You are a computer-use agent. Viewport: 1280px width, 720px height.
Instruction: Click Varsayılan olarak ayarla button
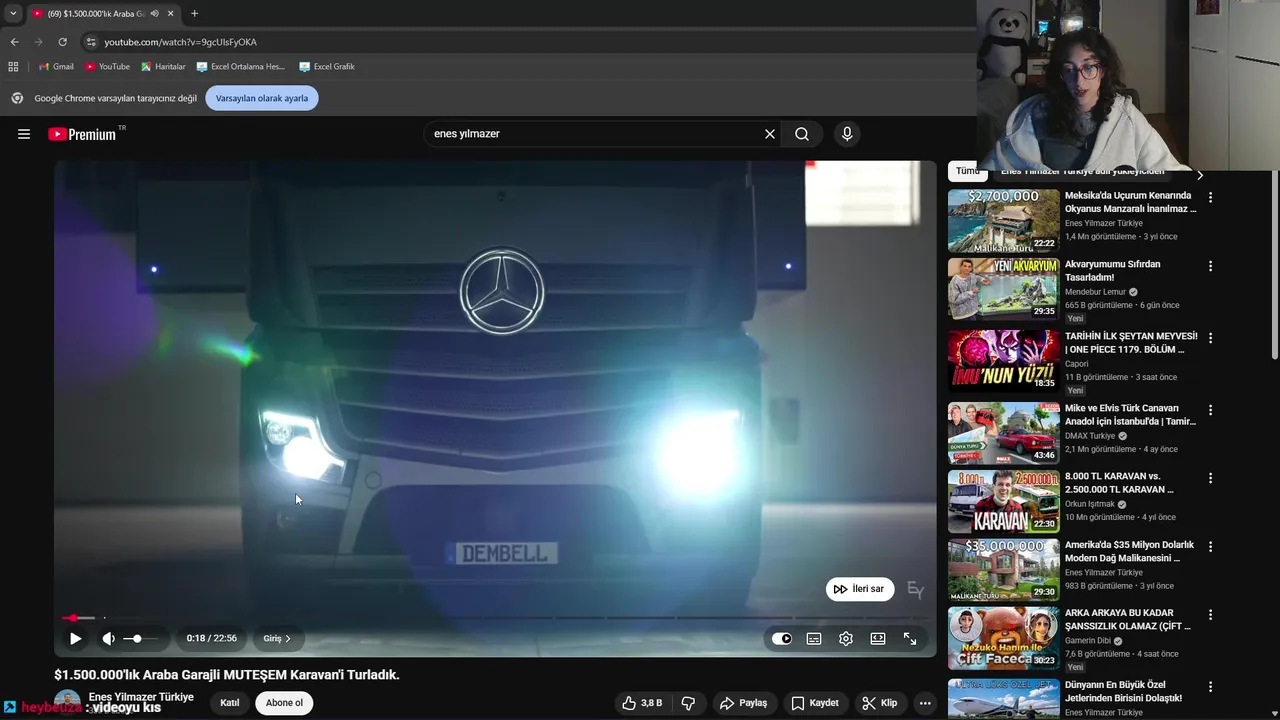[262, 98]
